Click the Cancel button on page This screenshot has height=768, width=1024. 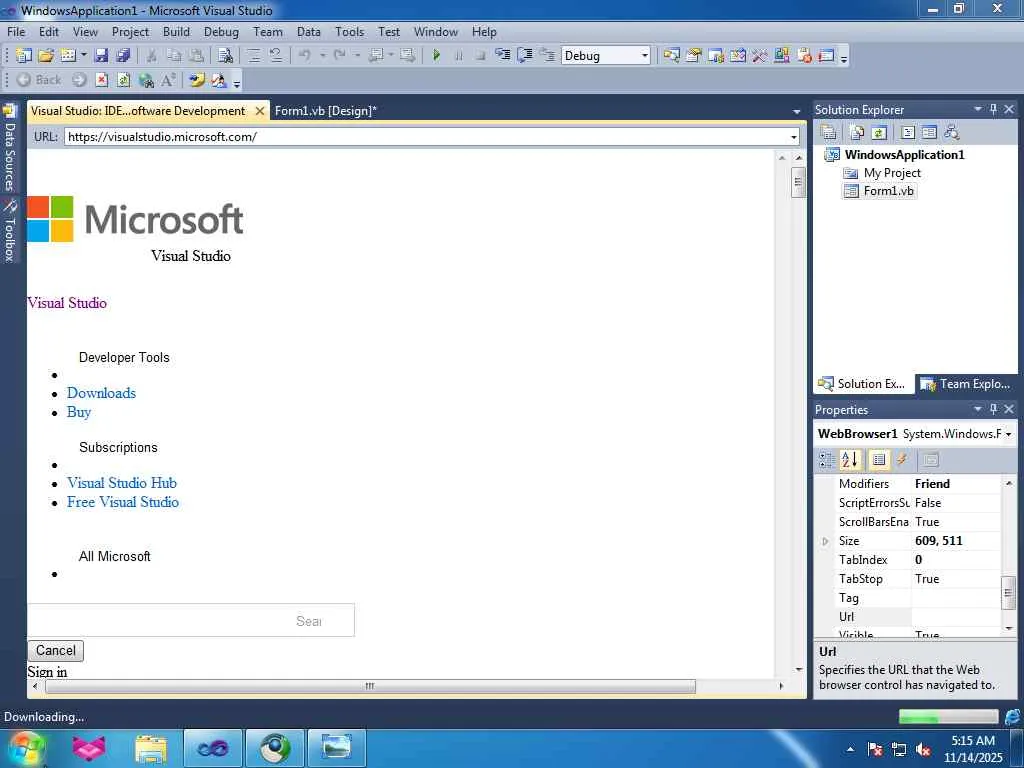56,650
